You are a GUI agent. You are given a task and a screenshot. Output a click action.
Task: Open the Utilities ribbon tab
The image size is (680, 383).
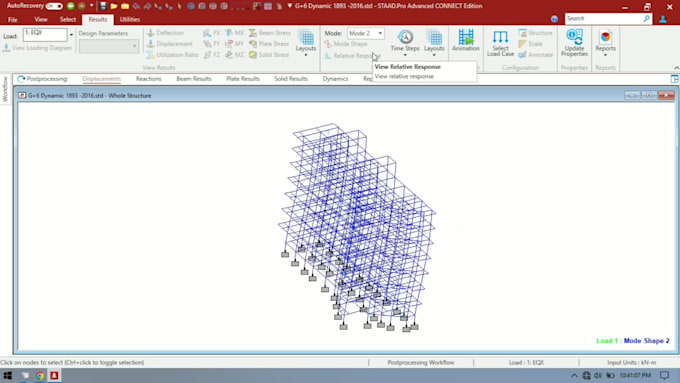click(x=130, y=20)
